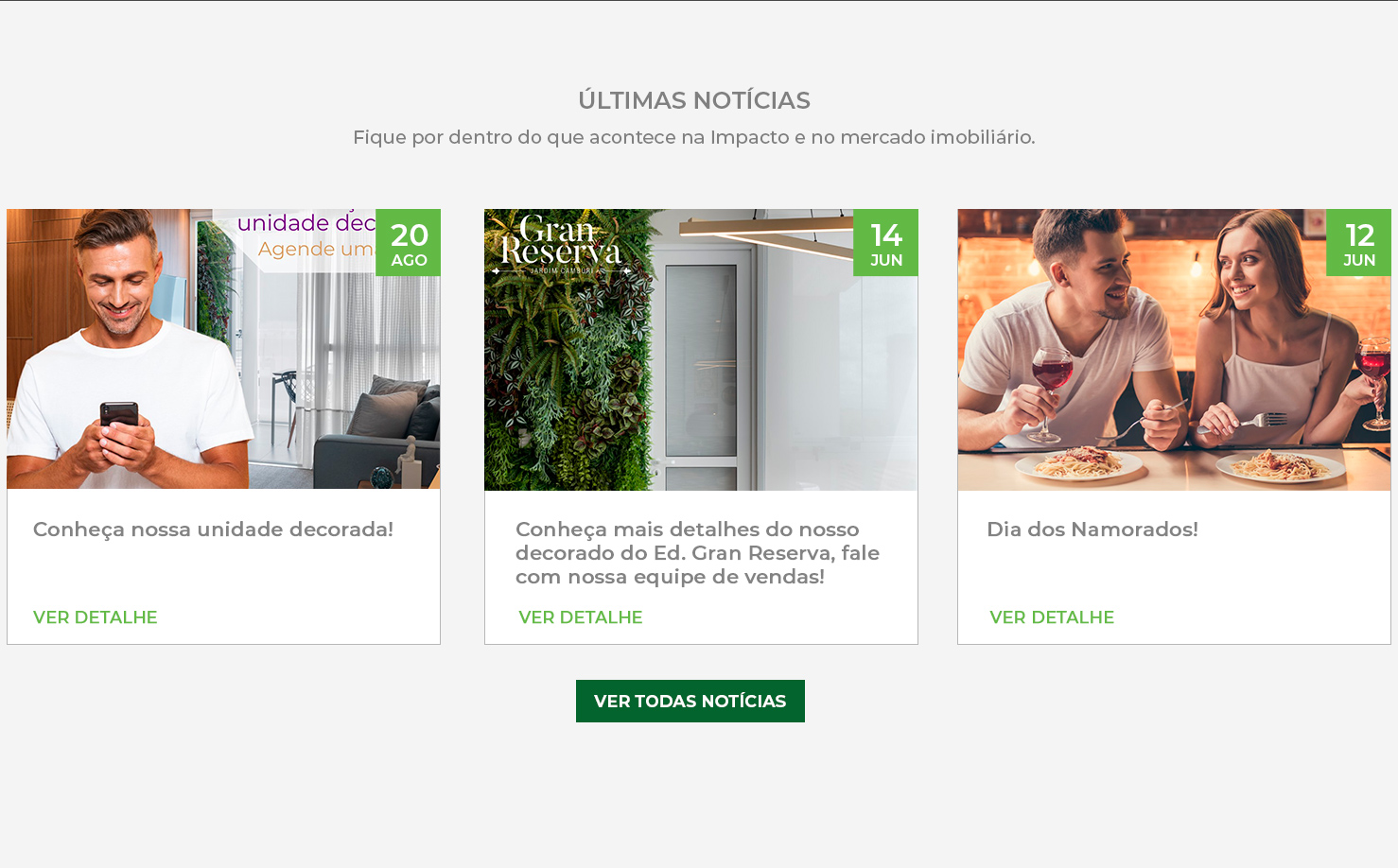Click 'Dia dos Namorados!' headline
1398x868 pixels.
[x=1092, y=529]
